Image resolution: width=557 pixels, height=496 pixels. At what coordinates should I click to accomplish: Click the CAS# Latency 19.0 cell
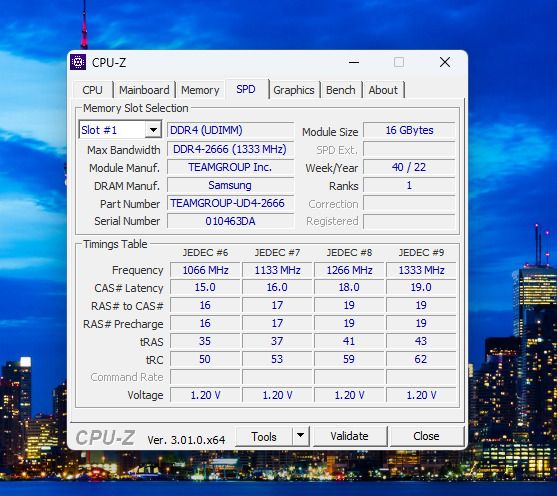click(421, 287)
